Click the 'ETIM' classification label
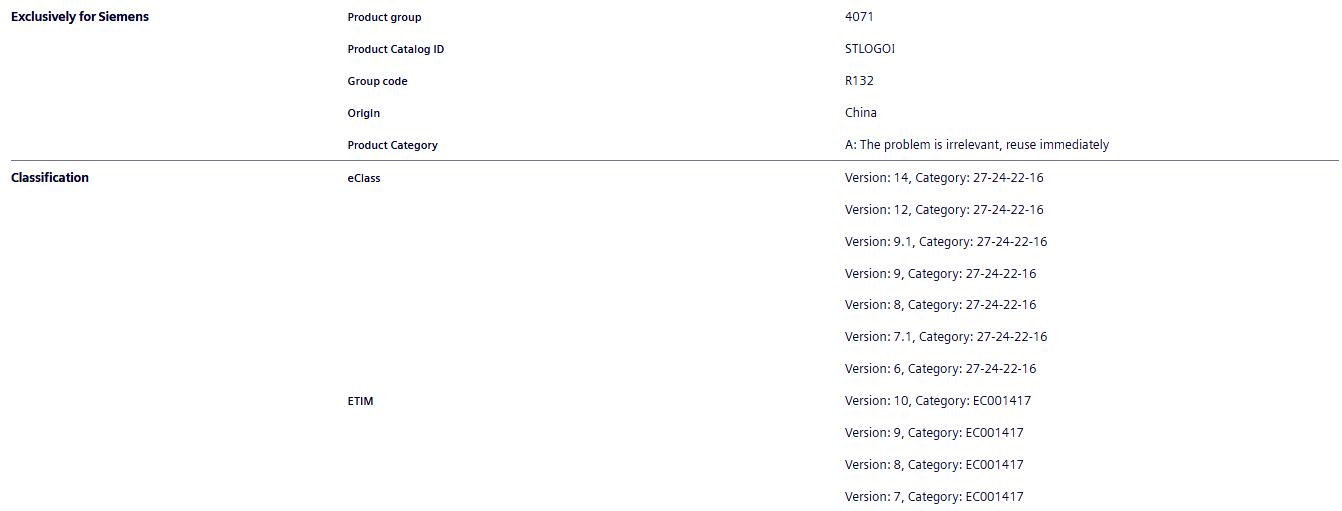Viewport: 1342px width, 511px height. point(360,401)
